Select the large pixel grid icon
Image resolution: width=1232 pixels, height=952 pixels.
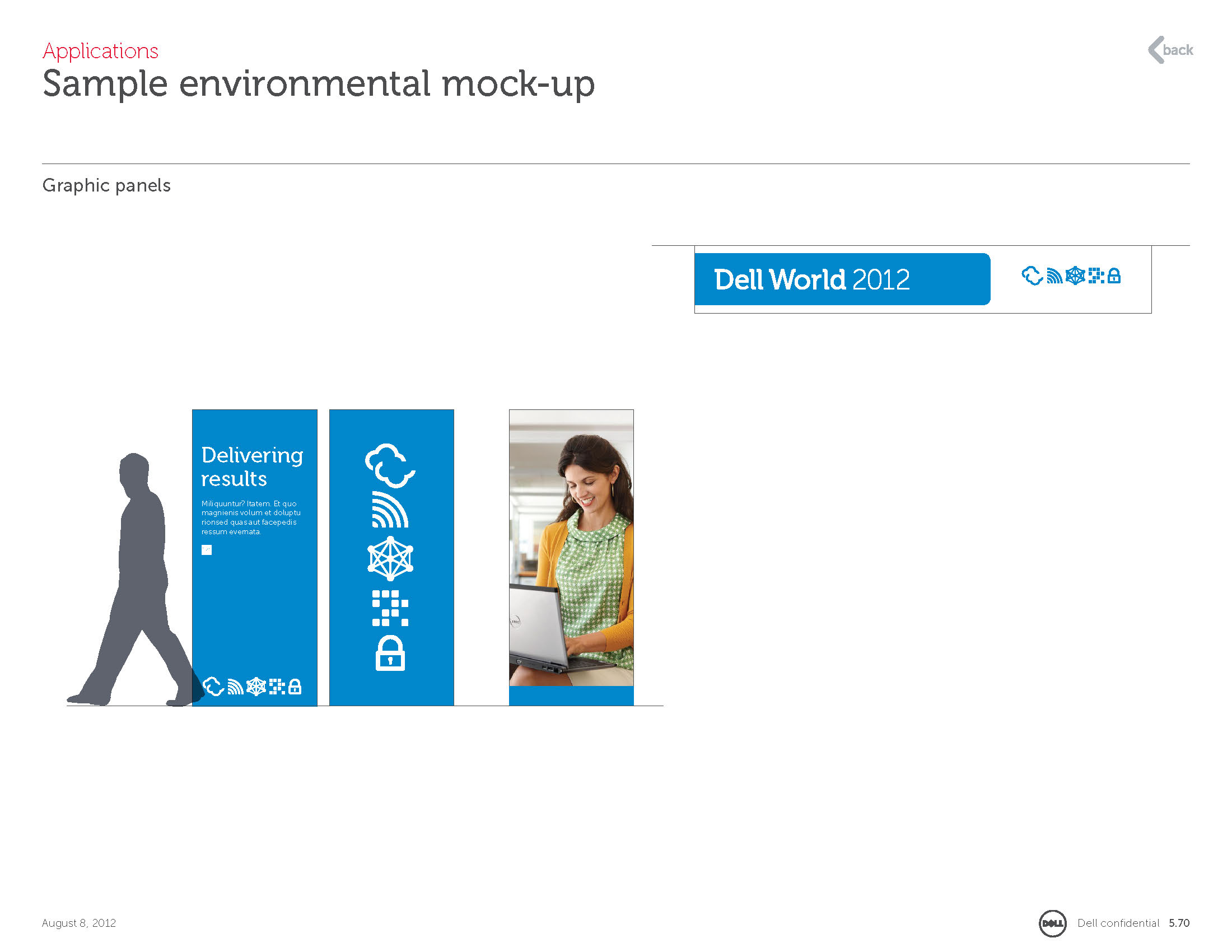click(390, 608)
